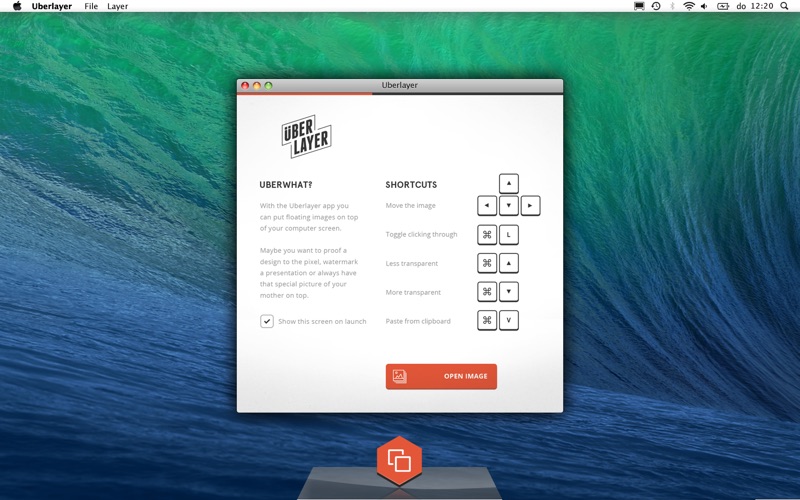Click the orange Uberlayer hexagon dock icon
This screenshot has height=500, width=800.
click(x=399, y=461)
